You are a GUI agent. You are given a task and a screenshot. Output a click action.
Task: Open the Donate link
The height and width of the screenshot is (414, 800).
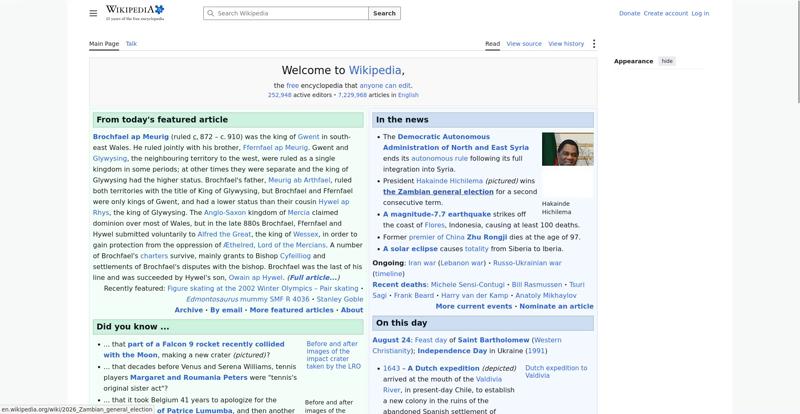(629, 13)
